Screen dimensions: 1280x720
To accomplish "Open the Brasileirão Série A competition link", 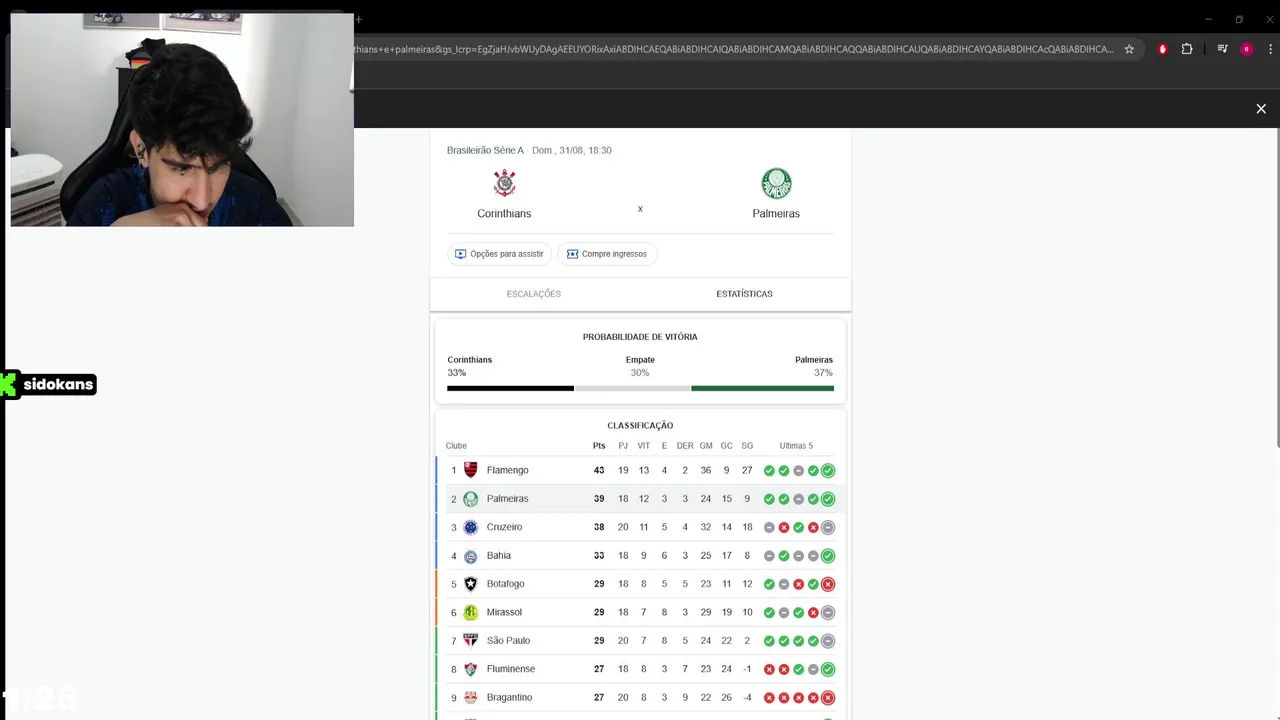I will [485, 150].
